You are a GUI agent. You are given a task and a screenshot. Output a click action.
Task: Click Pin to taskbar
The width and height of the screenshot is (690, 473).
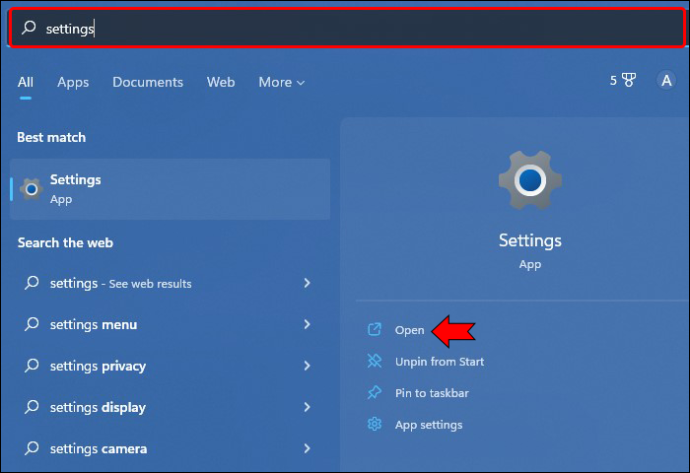(x=432, y=393)
